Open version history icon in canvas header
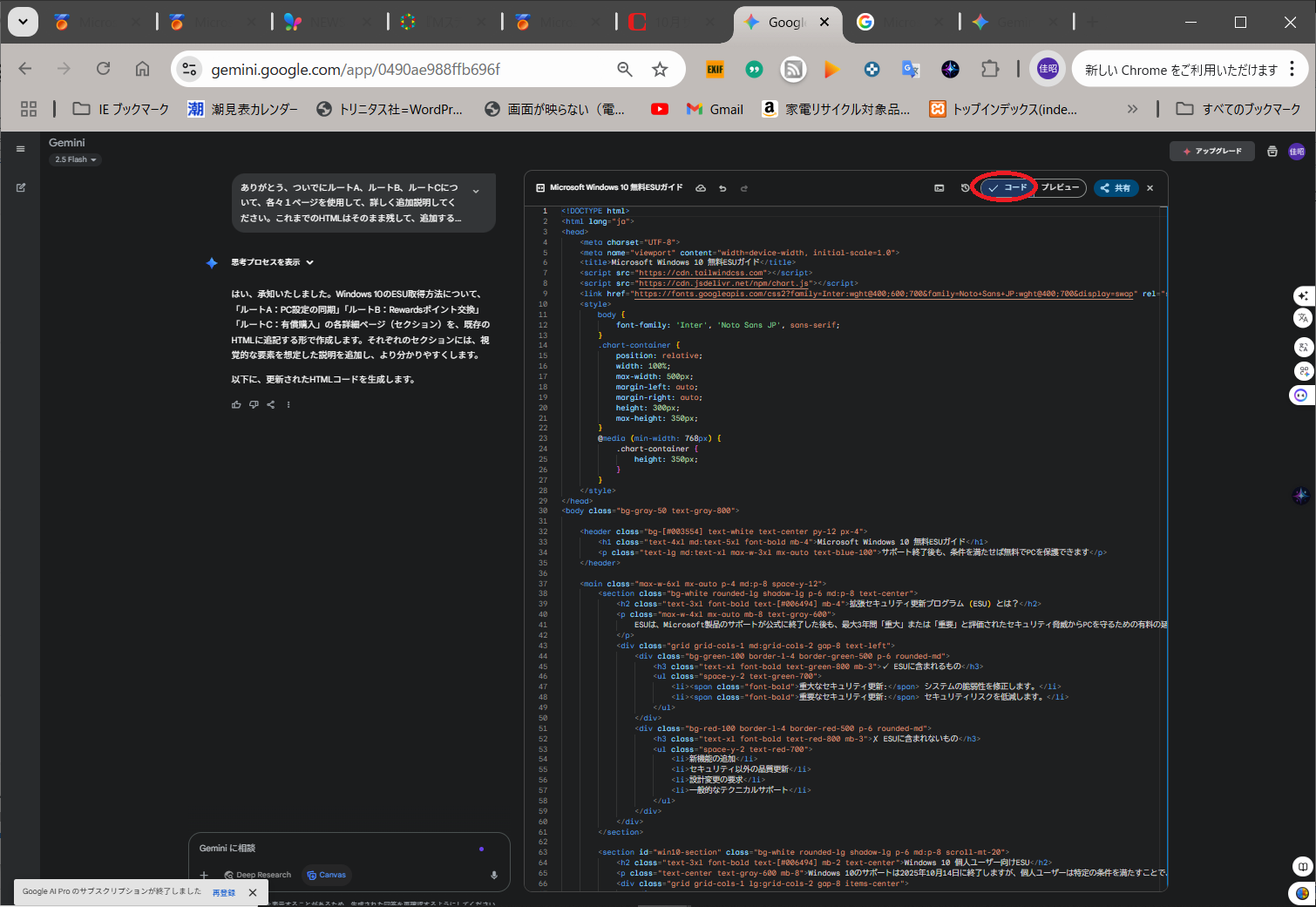1316x907 pixels. tap(965, 188)
